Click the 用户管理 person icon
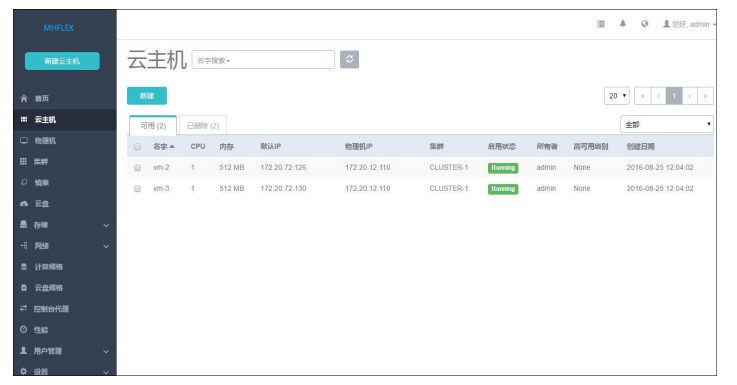Screen dimensions: 737x385 pyautogui.click(x=24, y=351)
